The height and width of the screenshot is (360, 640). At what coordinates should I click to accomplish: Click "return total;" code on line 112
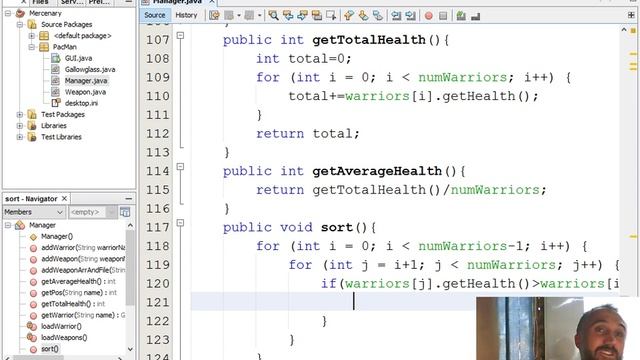(x=308, y=134)
